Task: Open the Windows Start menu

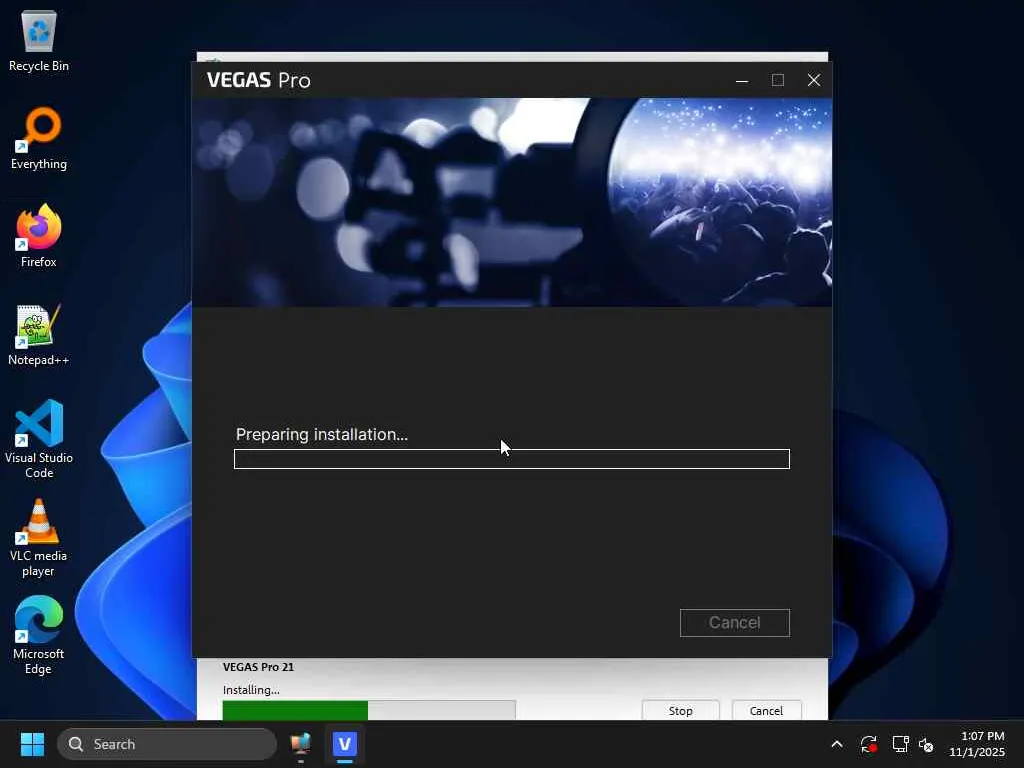Action: coord(32,744)
